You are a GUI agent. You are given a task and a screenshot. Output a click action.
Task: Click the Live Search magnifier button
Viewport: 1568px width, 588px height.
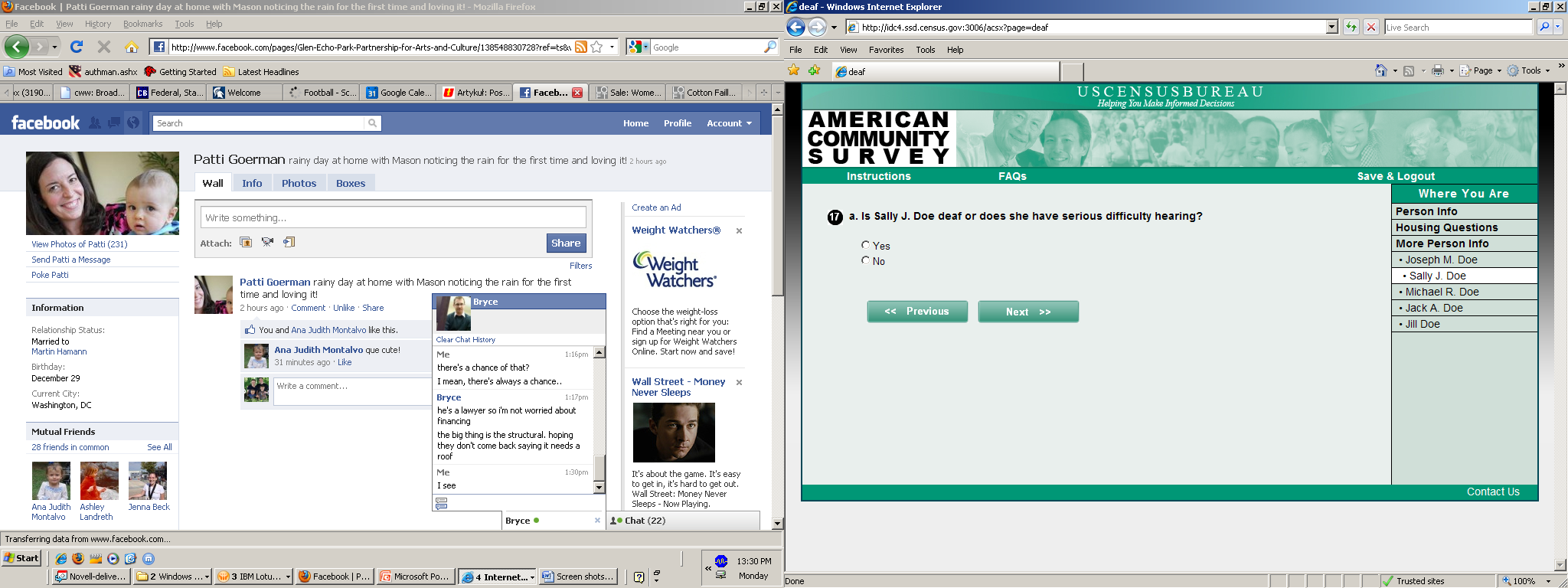[x=1544, y=27]
